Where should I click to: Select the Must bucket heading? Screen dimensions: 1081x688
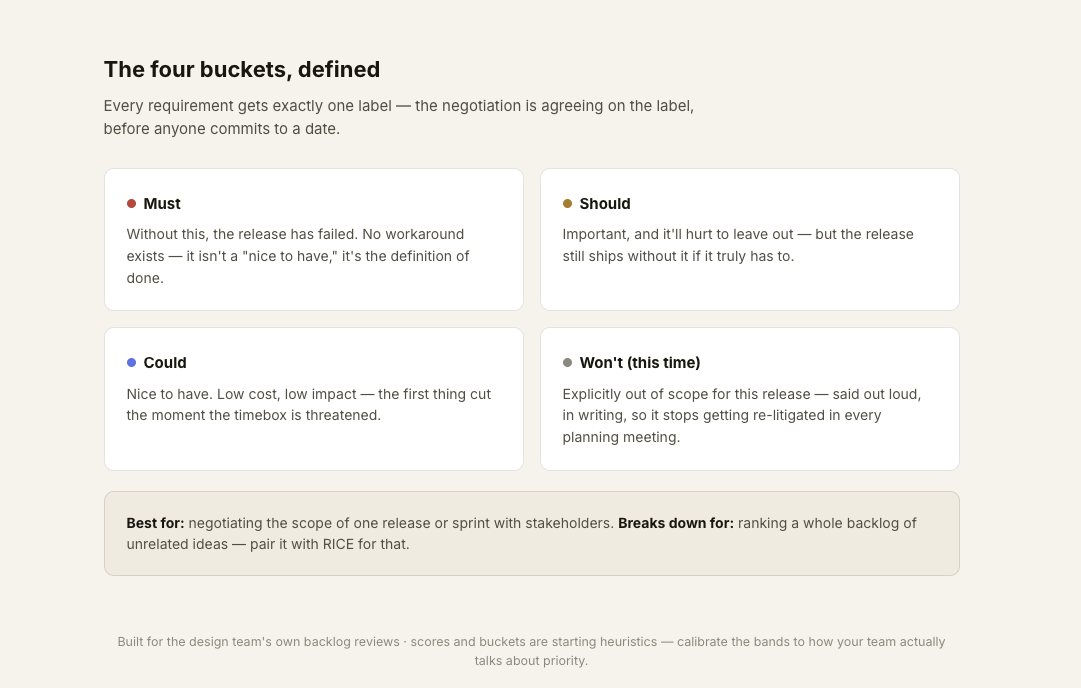pos(162,204)
